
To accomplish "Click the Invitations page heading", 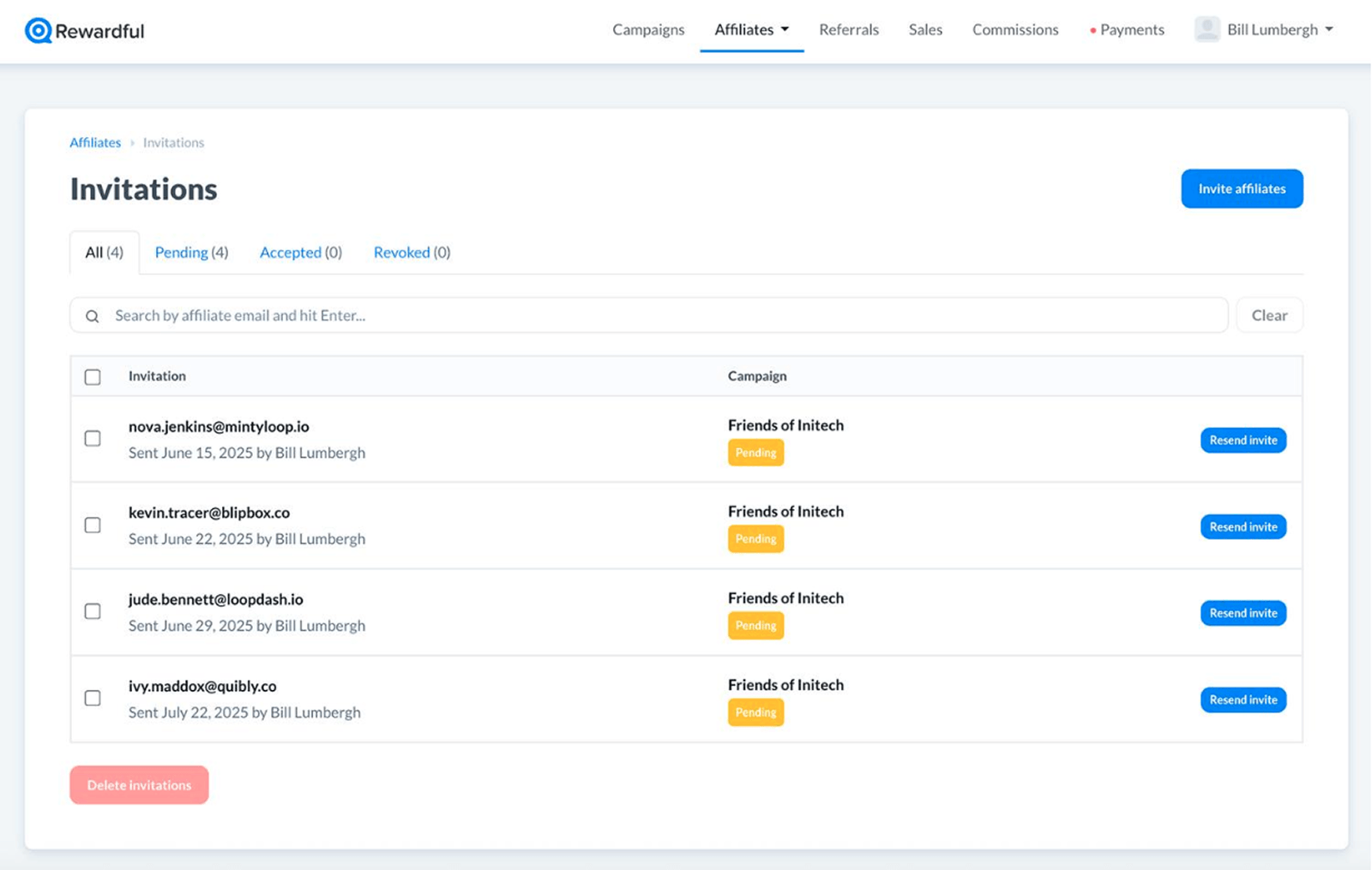I will (143, 189).
